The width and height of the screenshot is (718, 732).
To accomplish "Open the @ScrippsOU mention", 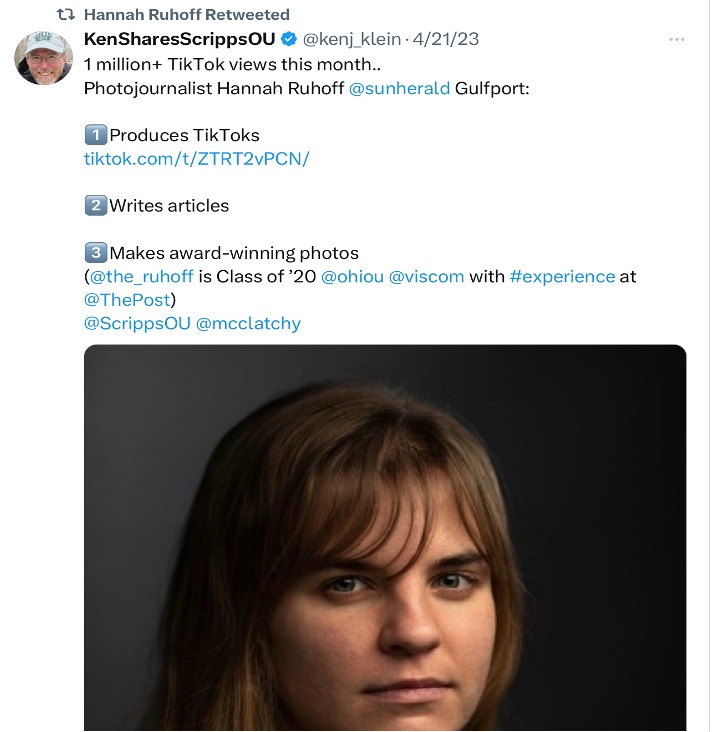I will (136, 323).
